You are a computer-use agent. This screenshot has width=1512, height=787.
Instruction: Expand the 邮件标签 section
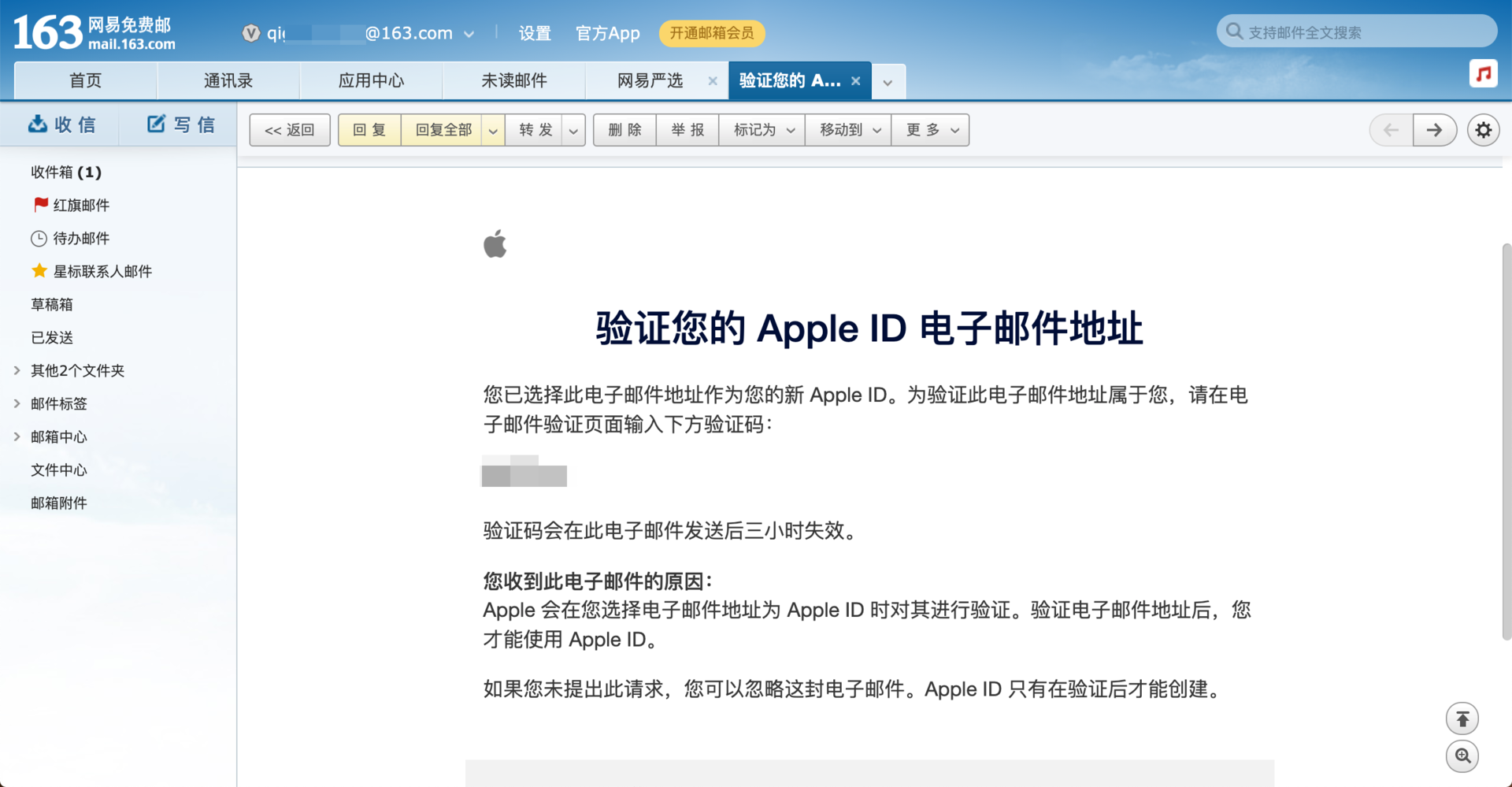(17, 403)
